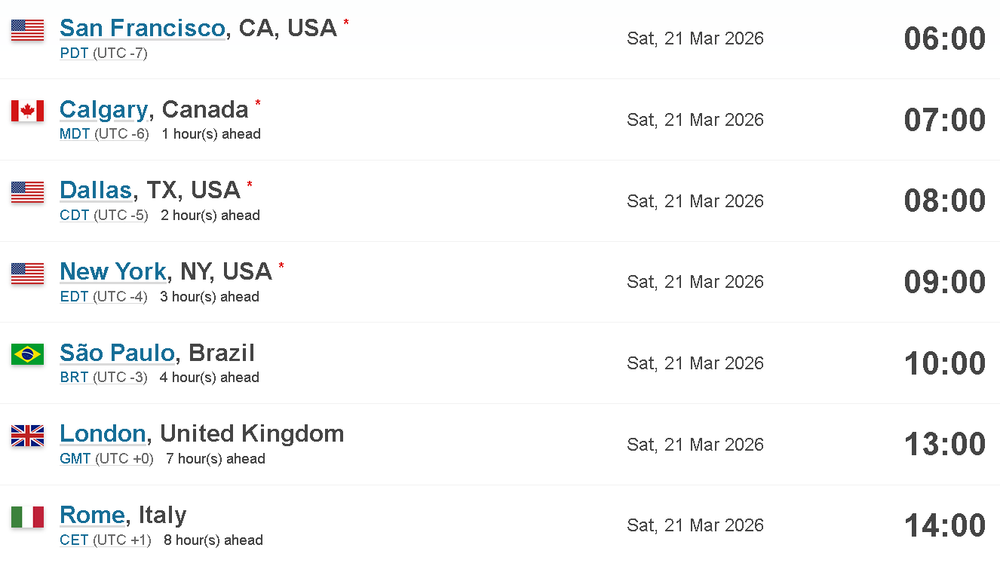Click the Canadian flag icon next to Calgary

click(27, 111)
